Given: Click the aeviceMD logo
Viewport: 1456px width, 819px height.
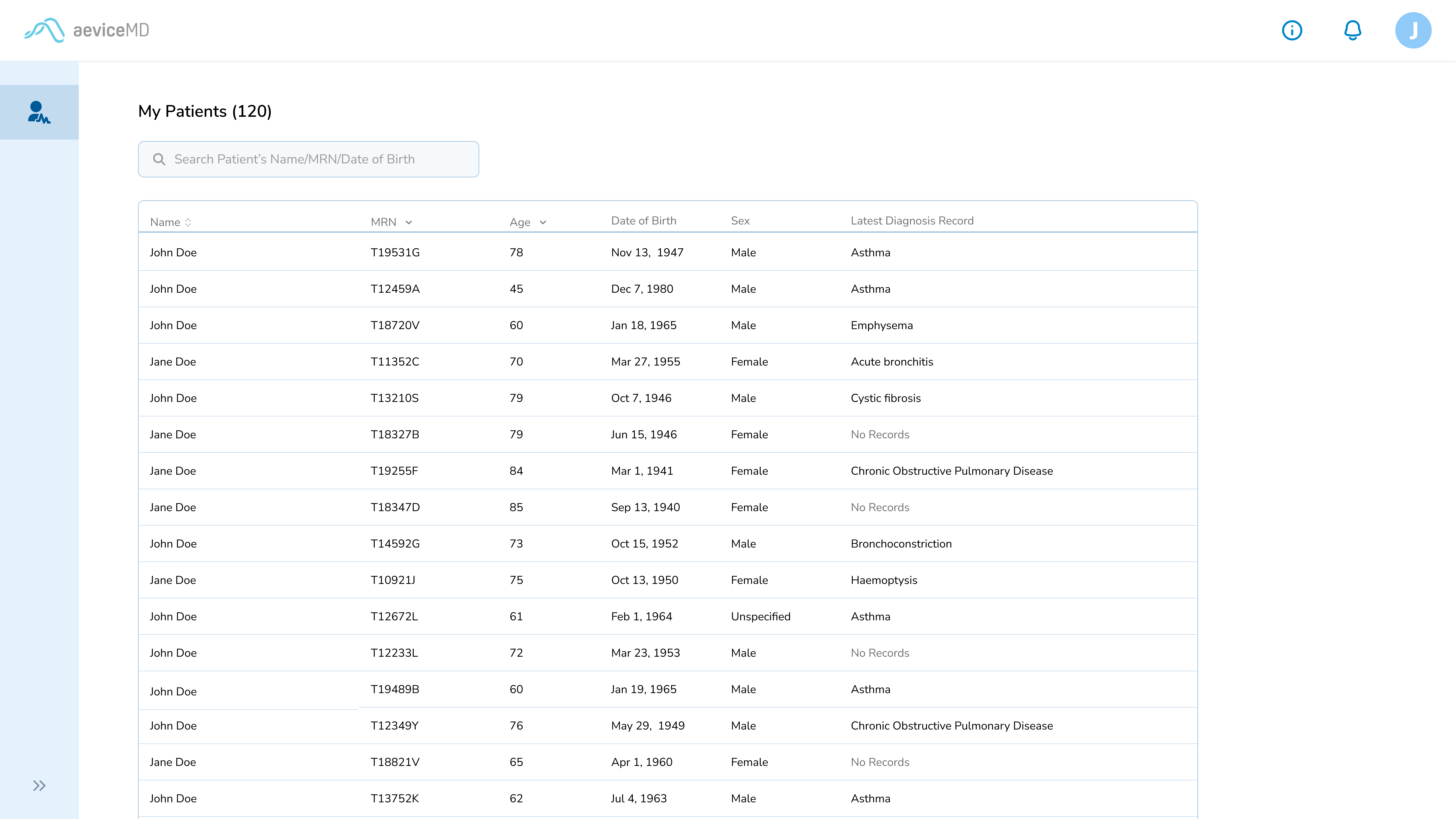Looking at the screenshot, I should pyautogui.click(x=86, y=30).
